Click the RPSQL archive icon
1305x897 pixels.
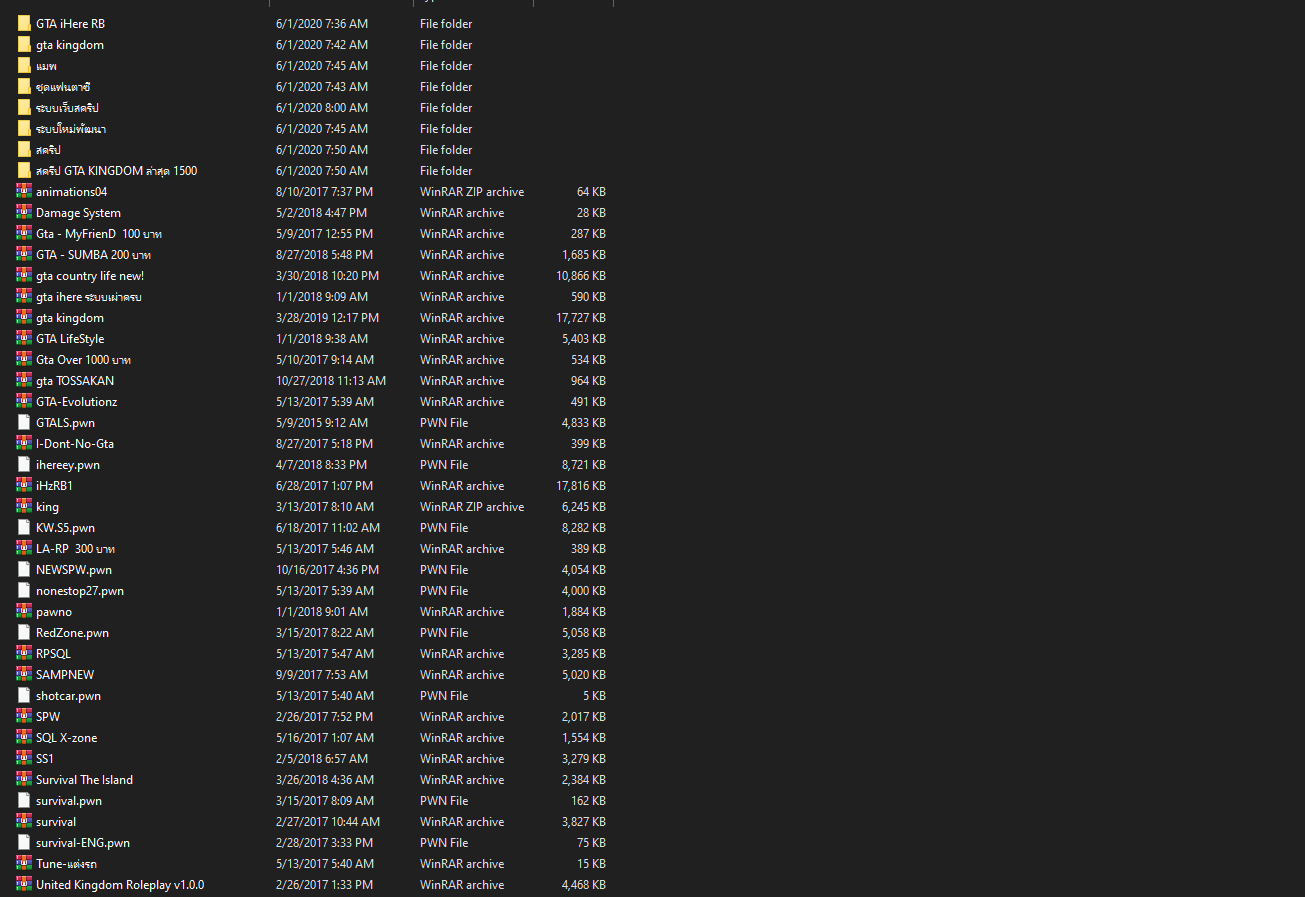(x=24, y=654)
